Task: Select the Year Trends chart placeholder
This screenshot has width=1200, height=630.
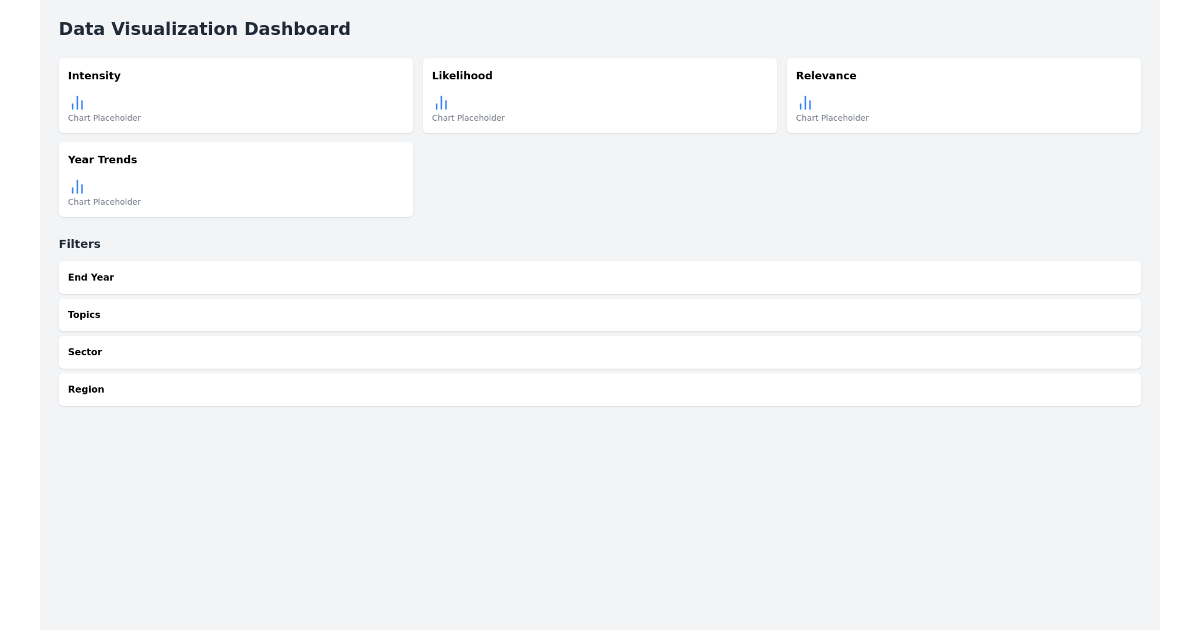Action: pos(104,202)
